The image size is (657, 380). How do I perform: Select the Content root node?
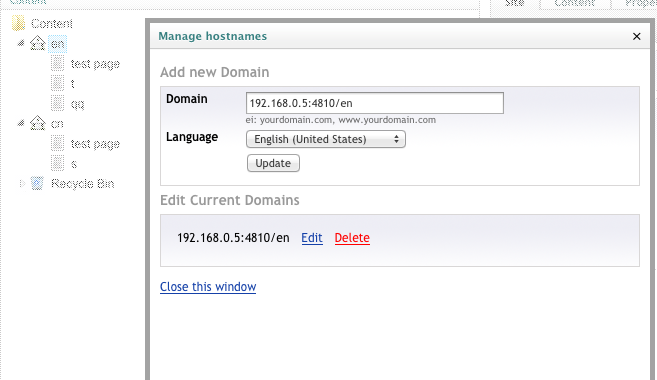(52, 23)
